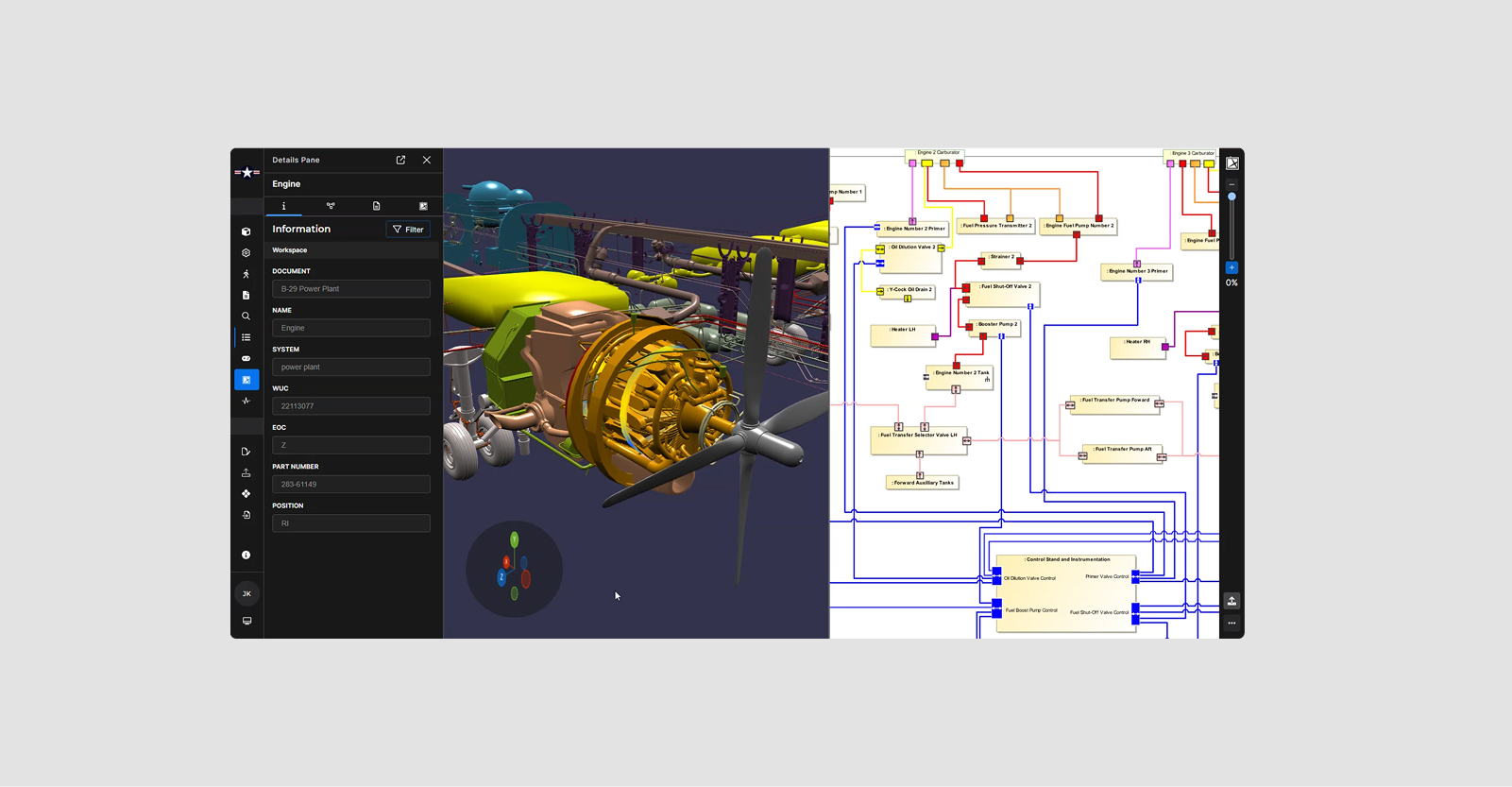
Task: Click the WUC field 22113077
Action: (x=351, y=406)
